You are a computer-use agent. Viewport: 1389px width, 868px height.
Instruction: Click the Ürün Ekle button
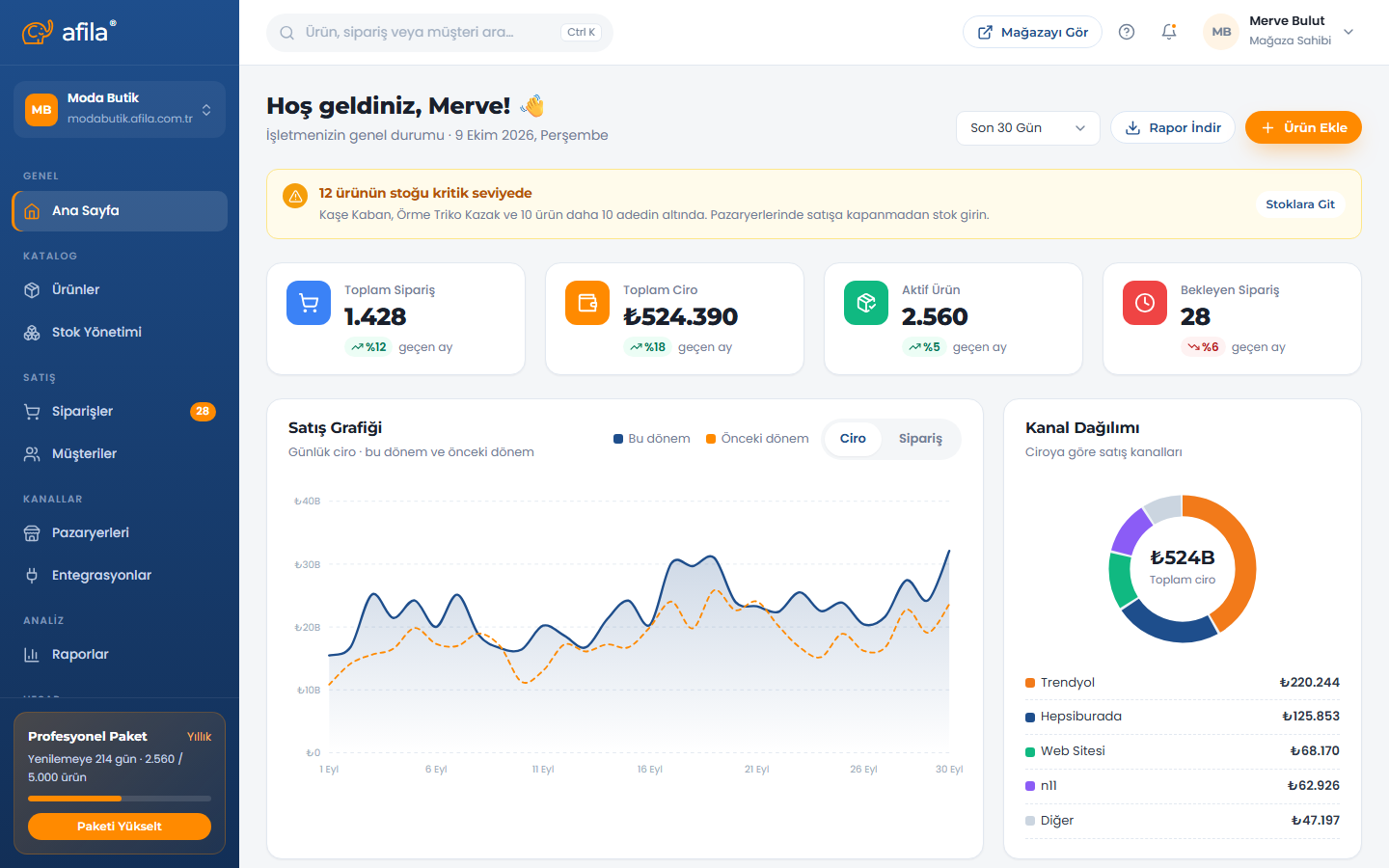(x=1303, y=127)
